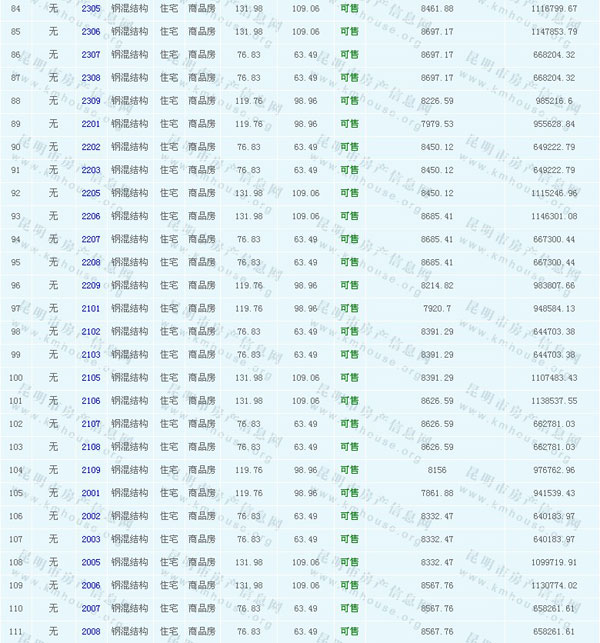Select unit 2307 link

90,54
